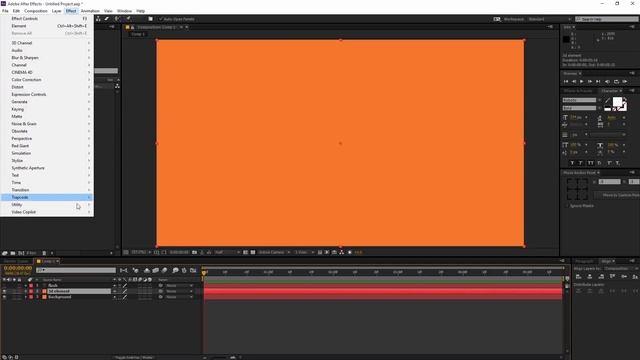This screenshot has width=640, height=360.
Task: Open the Color Correction submenu
Action: point(47,80)
